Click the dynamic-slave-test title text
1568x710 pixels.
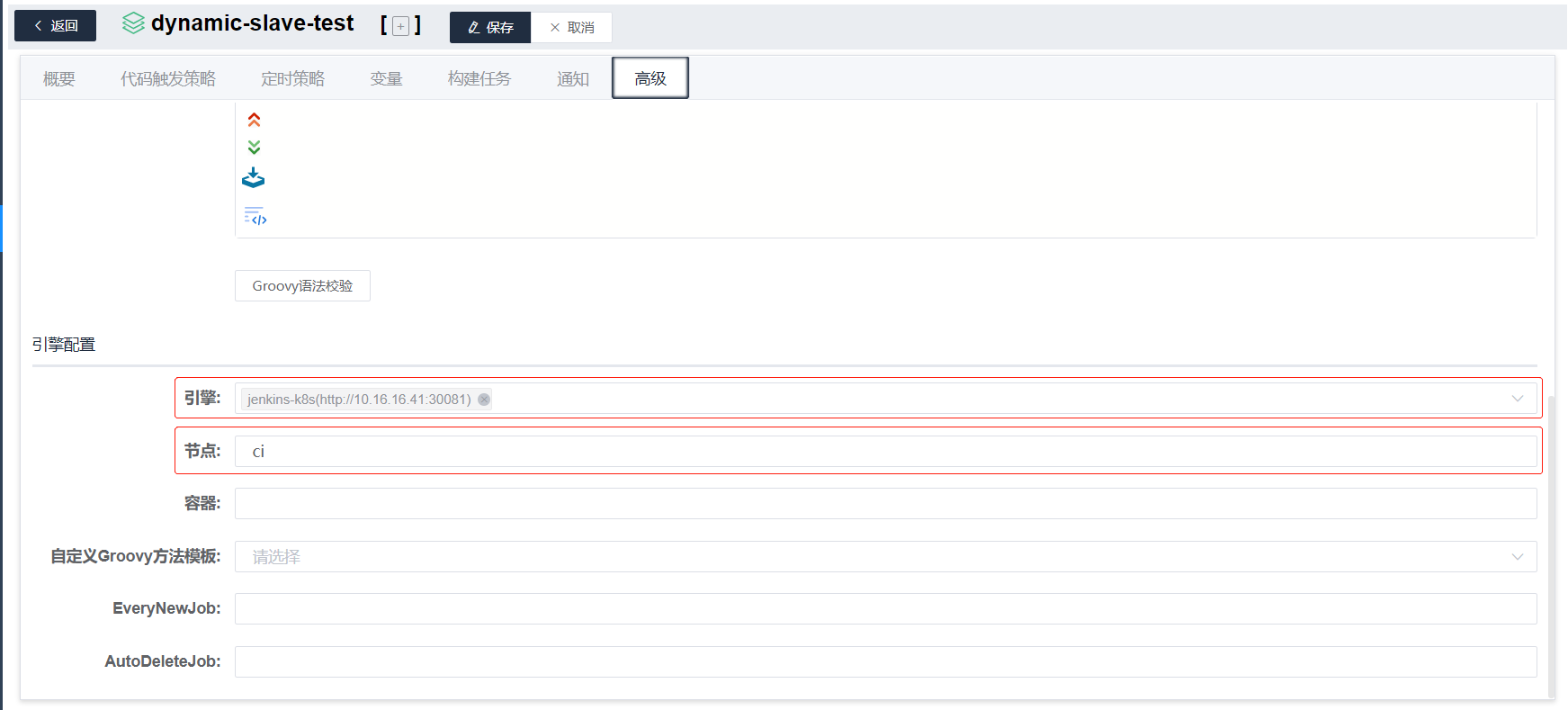[253, 23]
